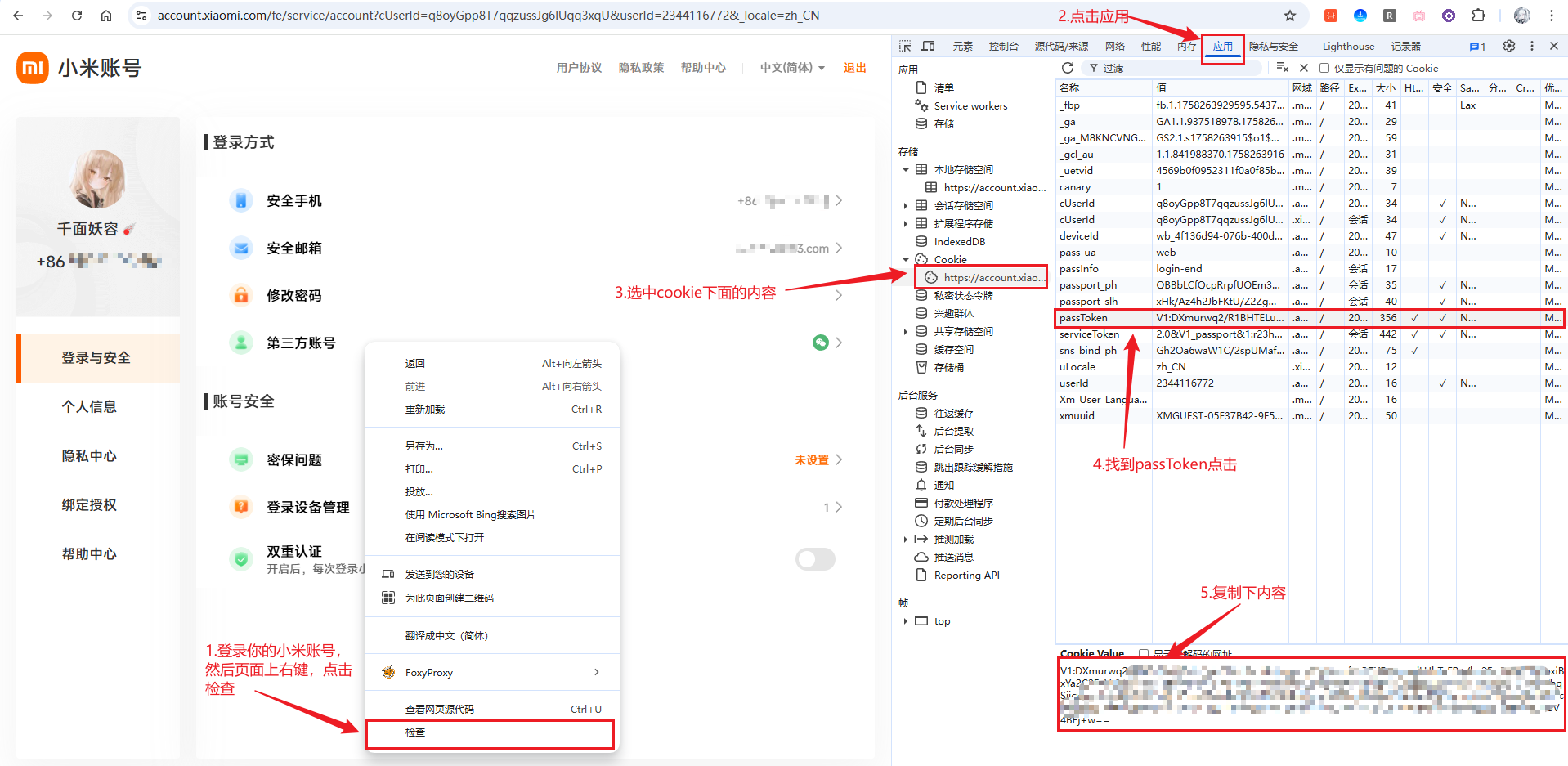Toggle the 双重认证 switch

tap(815, 559)
